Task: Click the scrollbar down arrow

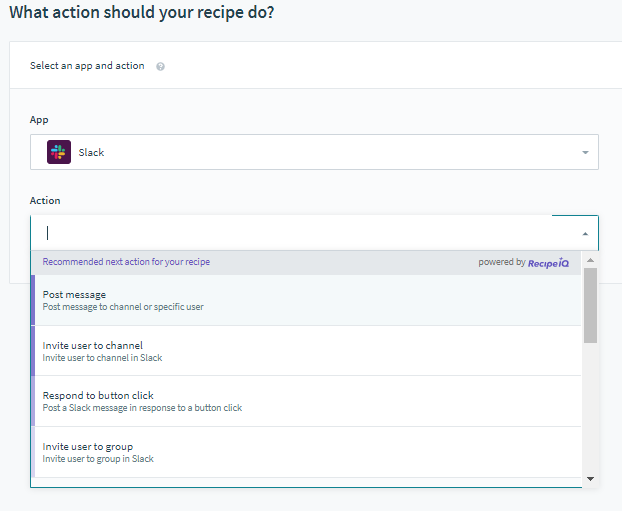Action: pyautogui.click(x=590, y=479)
